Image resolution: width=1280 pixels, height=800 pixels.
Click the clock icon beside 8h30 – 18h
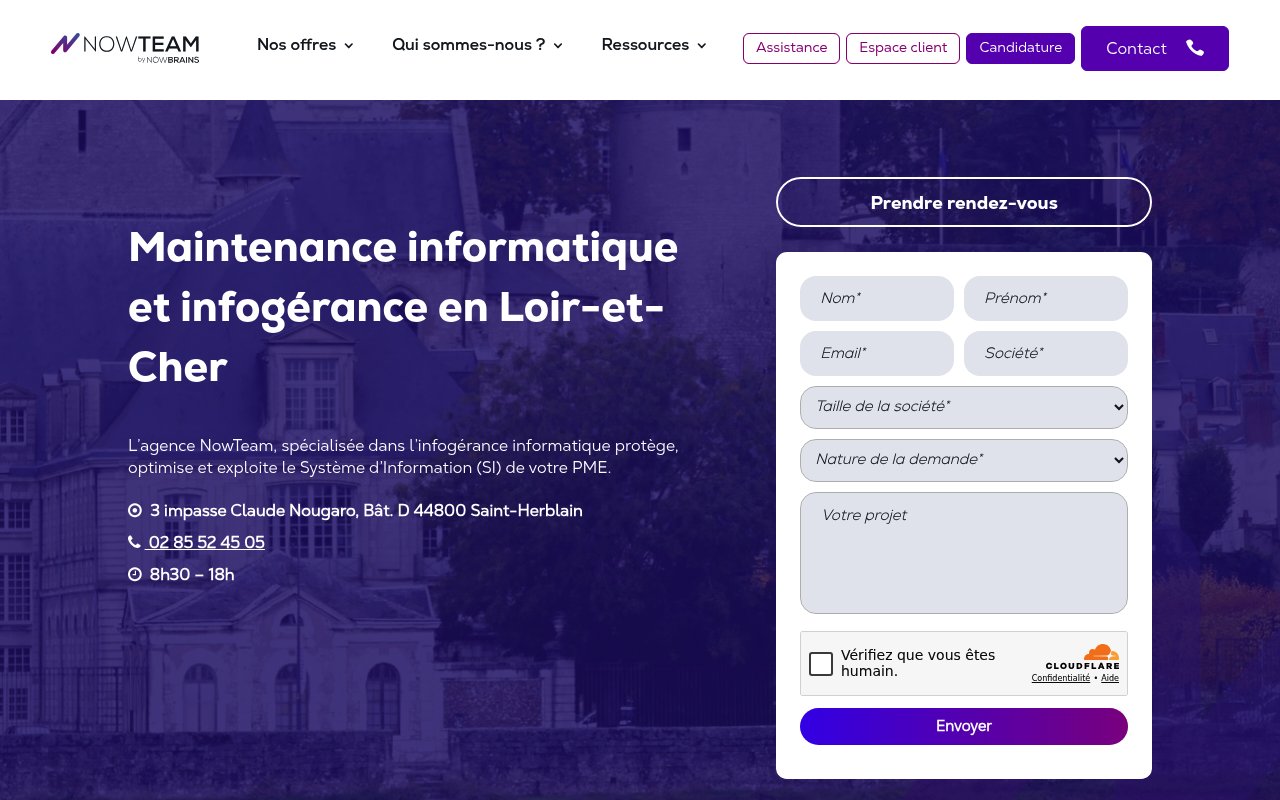click(x=135, y=574)
